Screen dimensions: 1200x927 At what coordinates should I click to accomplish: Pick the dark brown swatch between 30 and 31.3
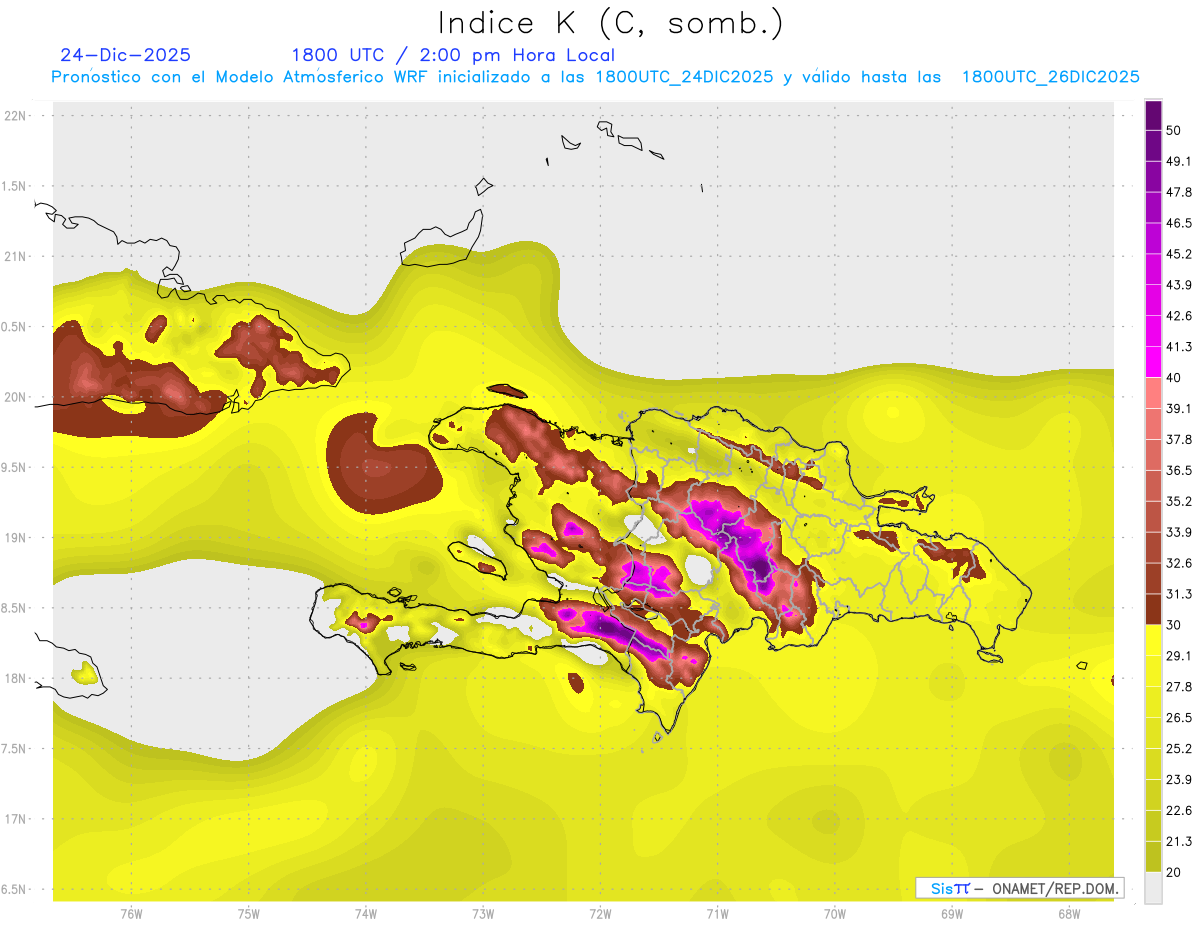click(x=1154, y=609)
